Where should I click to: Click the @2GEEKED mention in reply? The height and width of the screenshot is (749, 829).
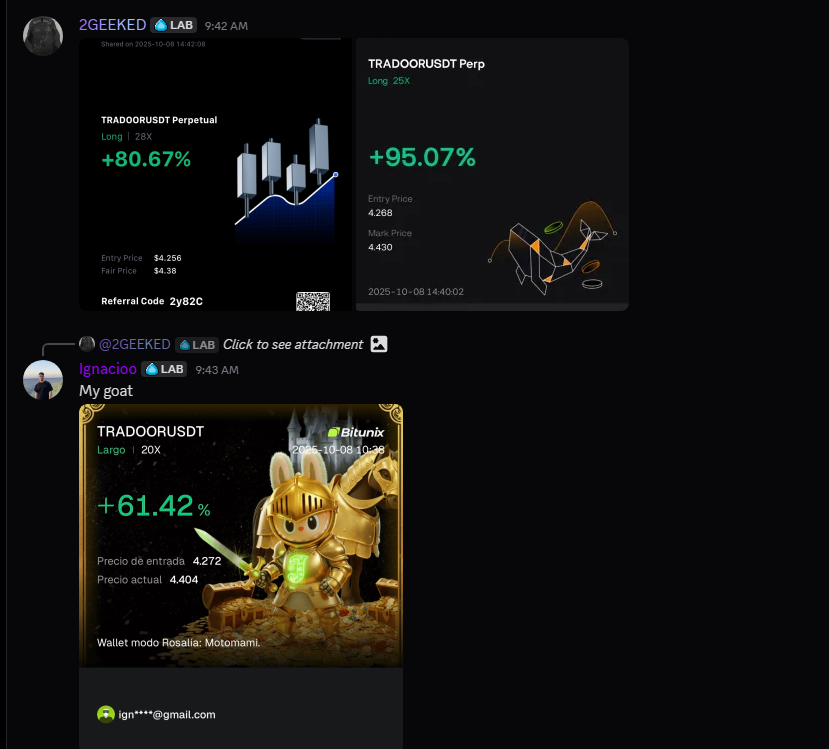(x=135, y=345)
